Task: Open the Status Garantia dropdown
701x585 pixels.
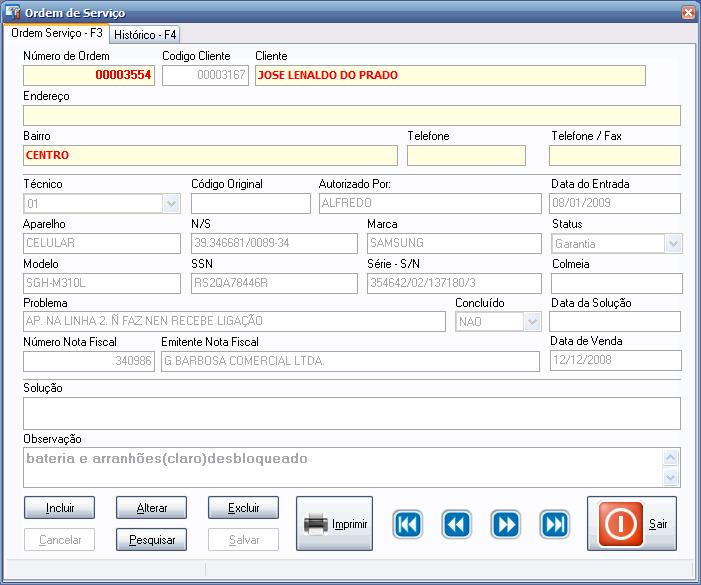Action: tap(673, 243)
